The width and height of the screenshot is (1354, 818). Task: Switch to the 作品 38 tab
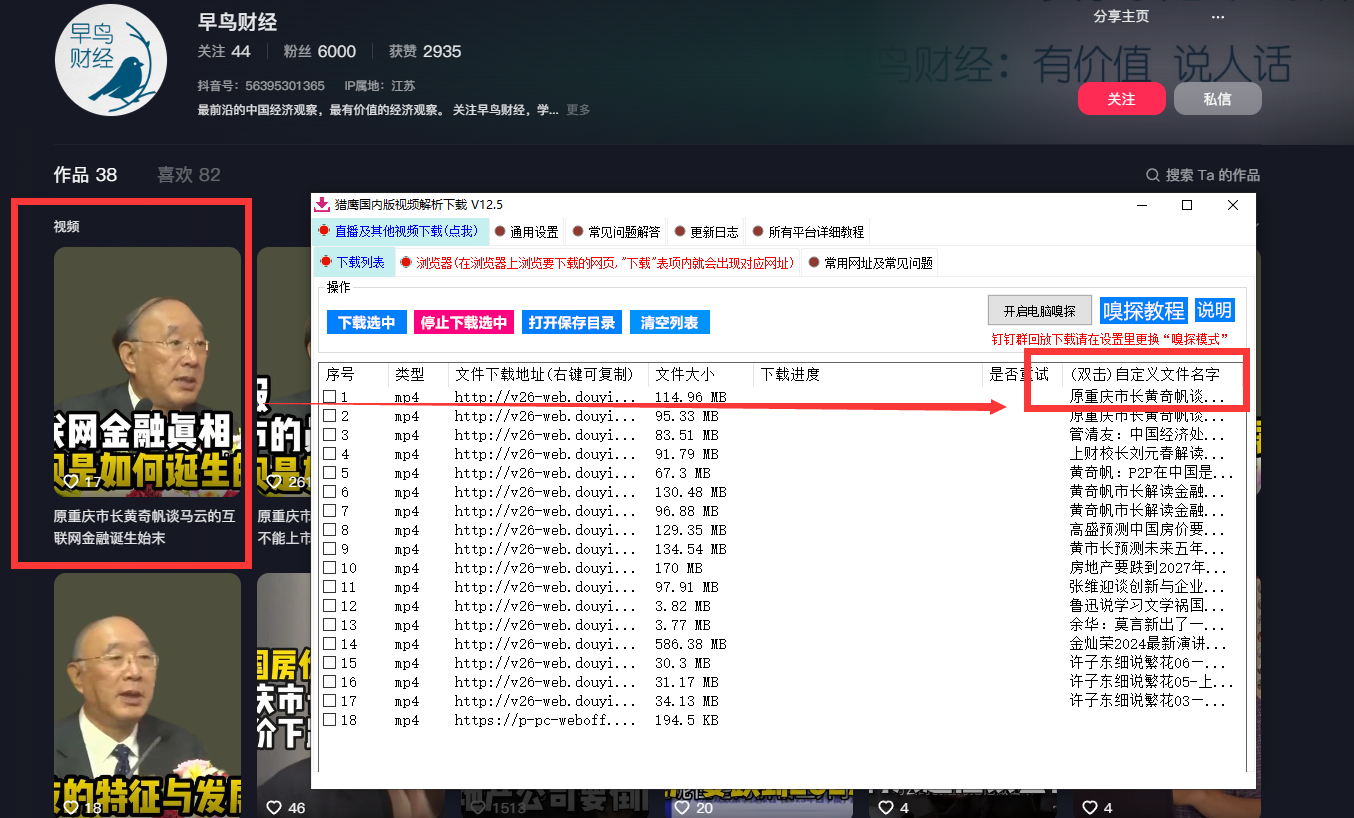pos(85,175)
